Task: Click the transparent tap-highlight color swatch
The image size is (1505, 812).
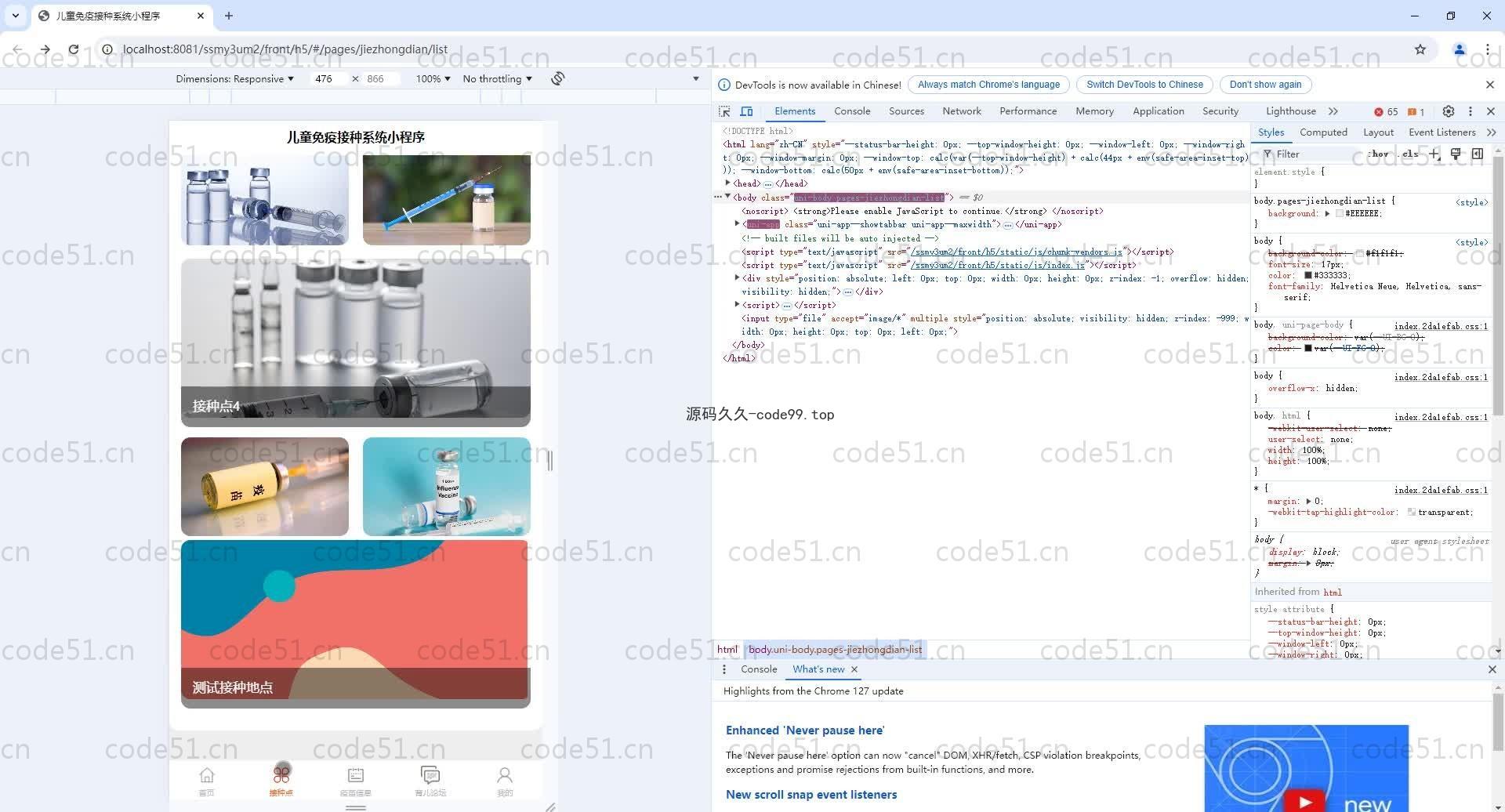Action: 1412,512
